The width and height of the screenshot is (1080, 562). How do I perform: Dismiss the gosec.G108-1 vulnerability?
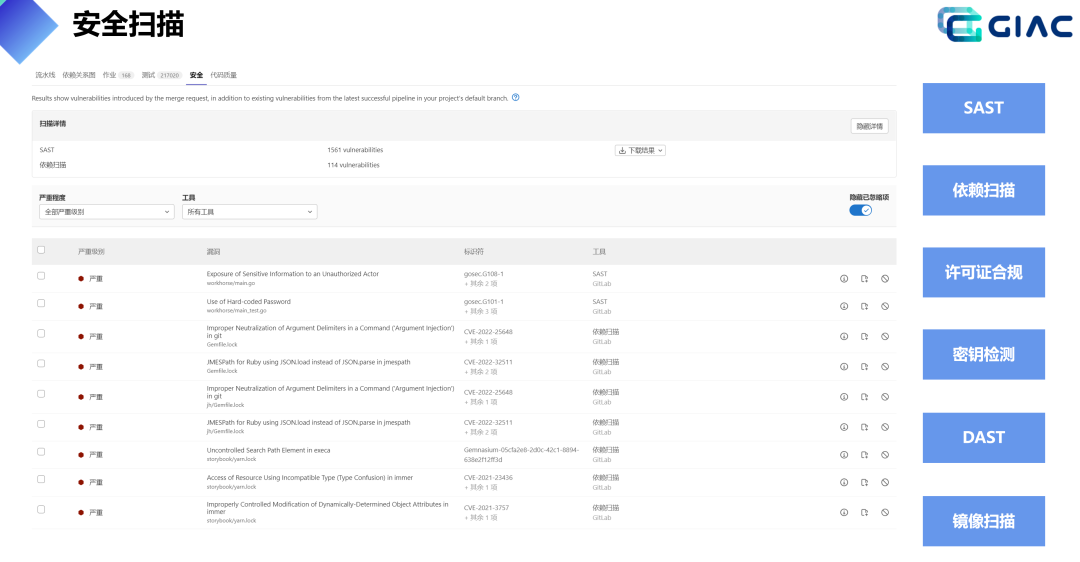885,279
